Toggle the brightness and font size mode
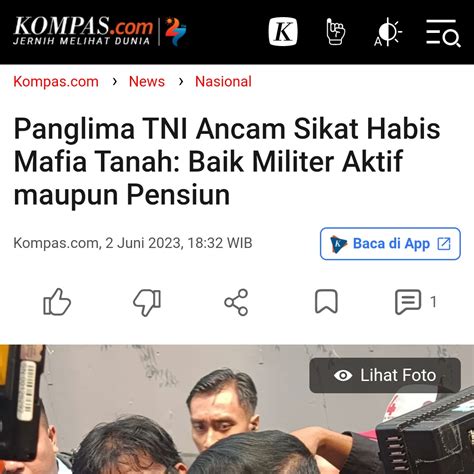This screenshot has height=474, width=474. (388, 32)
